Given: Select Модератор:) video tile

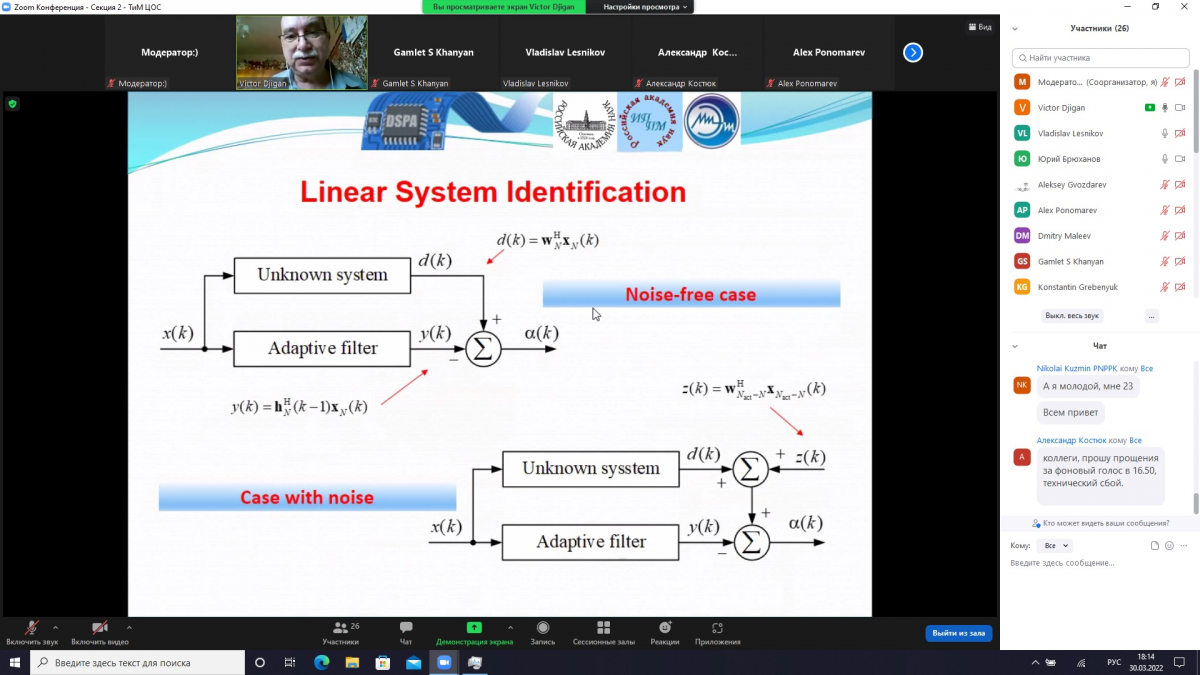Looking at the screenshot, I should pos(169,53).
